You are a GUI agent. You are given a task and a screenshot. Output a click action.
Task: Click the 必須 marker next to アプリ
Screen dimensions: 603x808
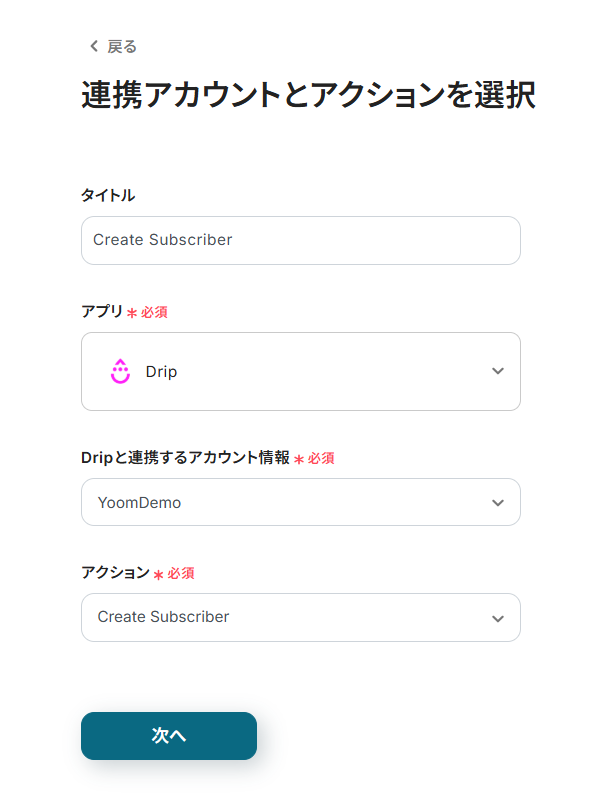[154, 312]
